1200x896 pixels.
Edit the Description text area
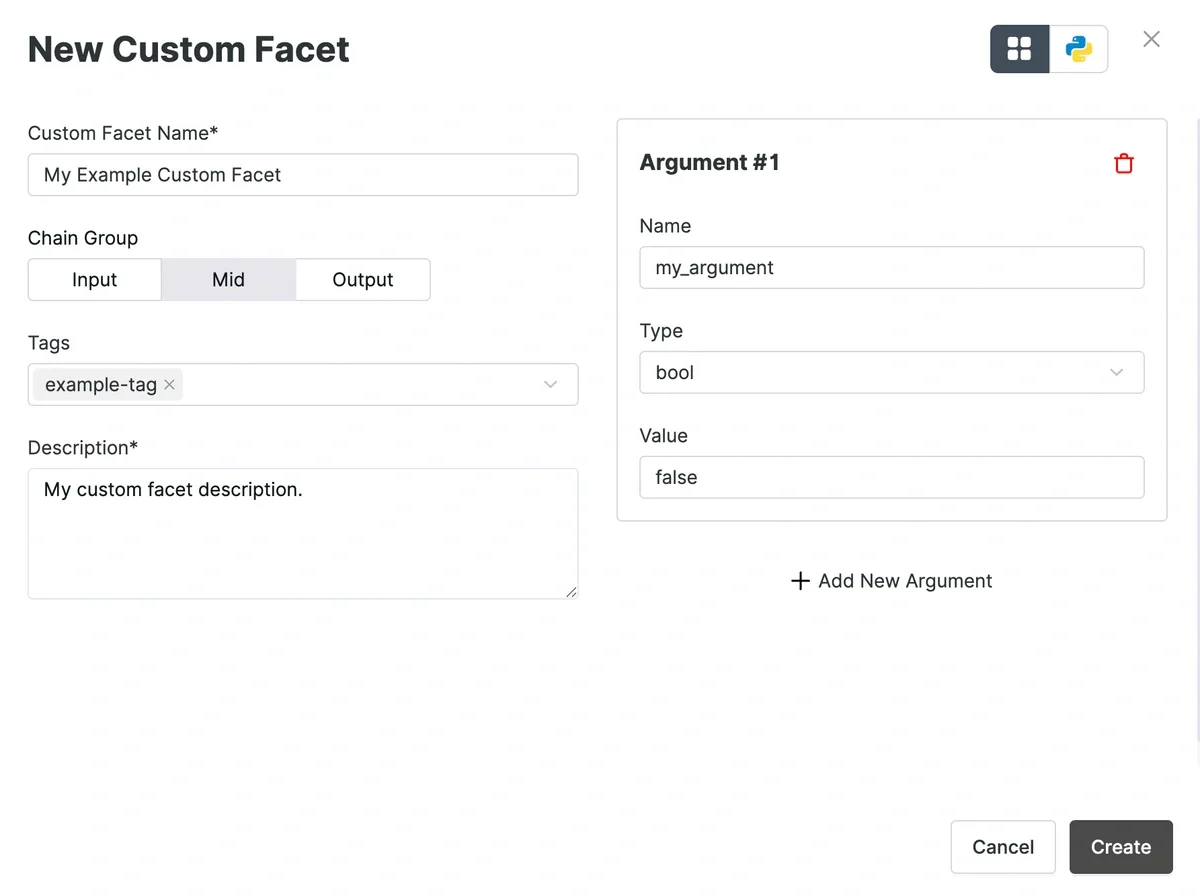(303, 534)
